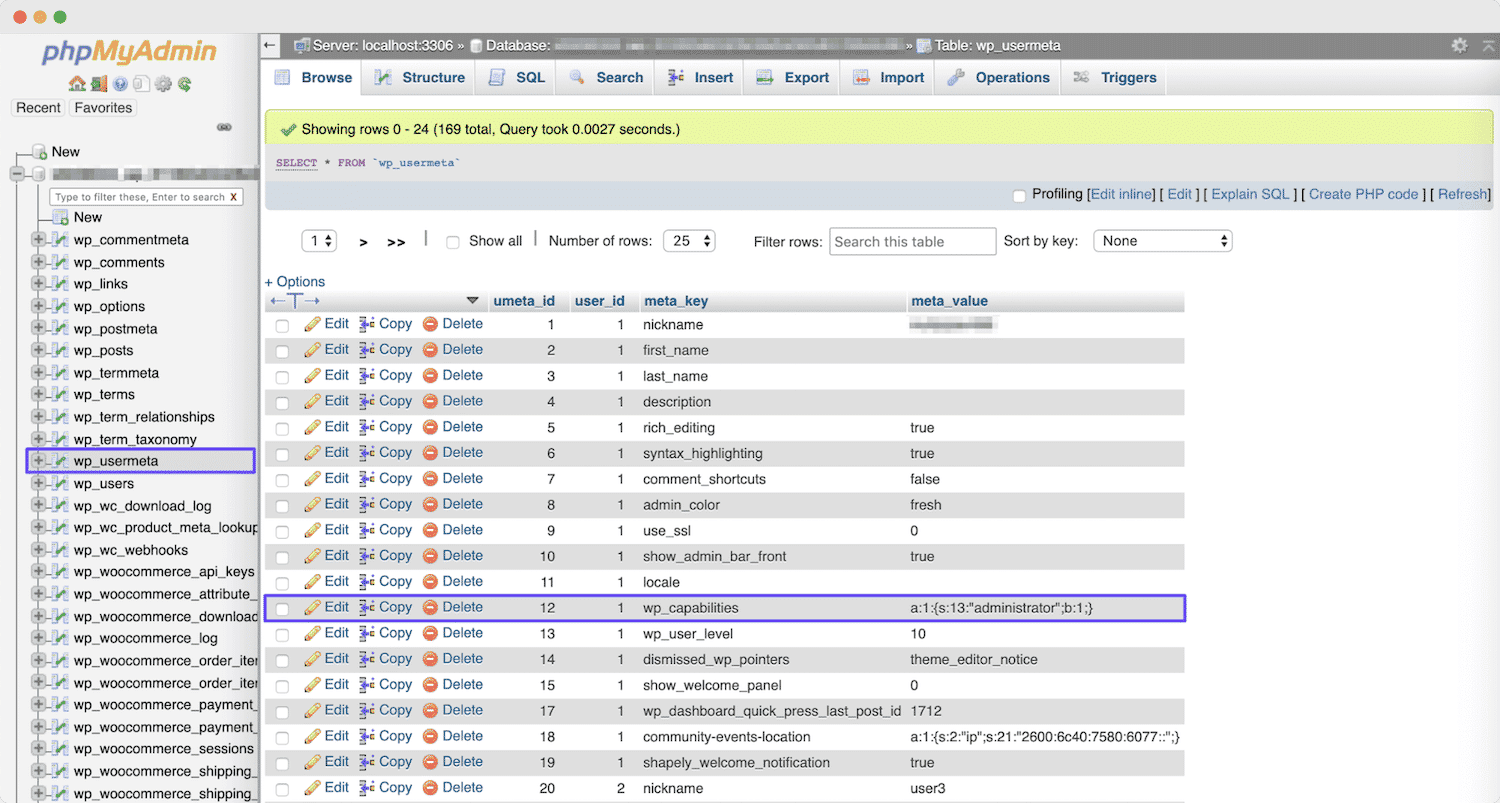Image resolution: width=1500 pixels, height=803 pixels.
Task: Click the Search this table filter field
Action: point(913,241)
